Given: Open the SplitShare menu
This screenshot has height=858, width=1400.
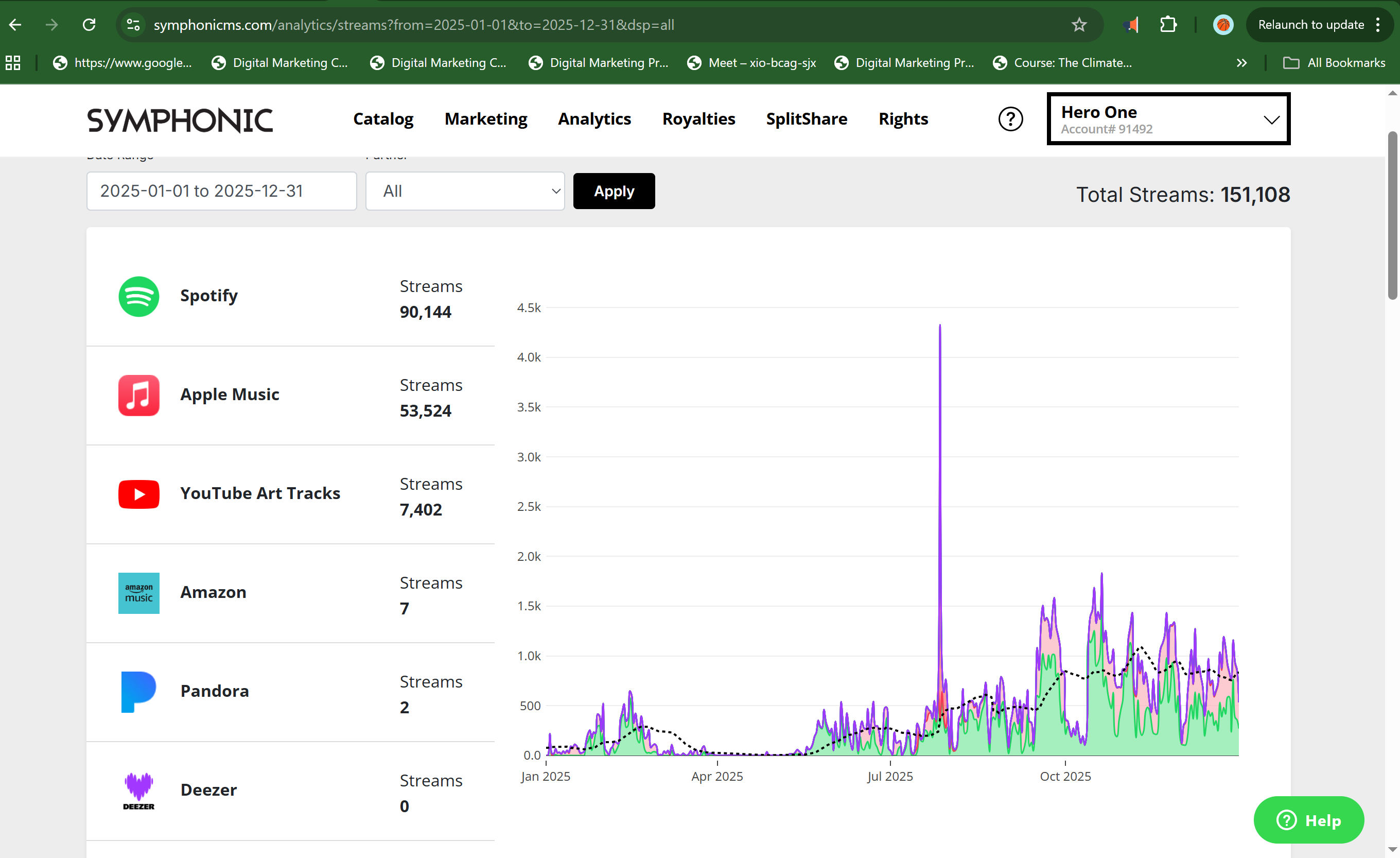Looking at the screenshot, I should click(806, 119).
